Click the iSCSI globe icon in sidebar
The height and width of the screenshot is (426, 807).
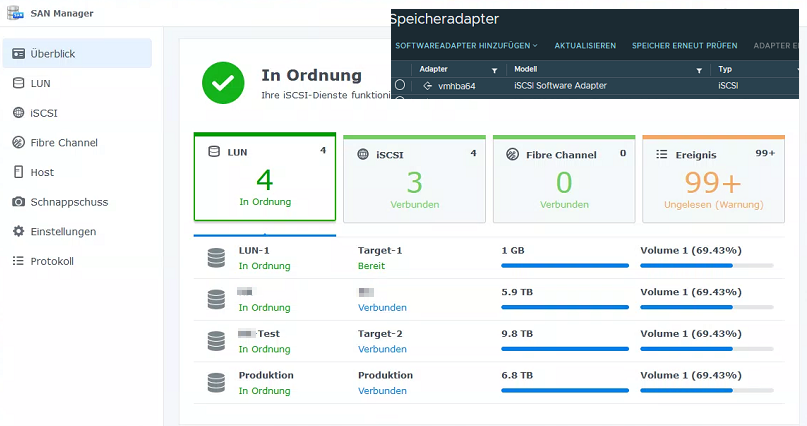18,113
